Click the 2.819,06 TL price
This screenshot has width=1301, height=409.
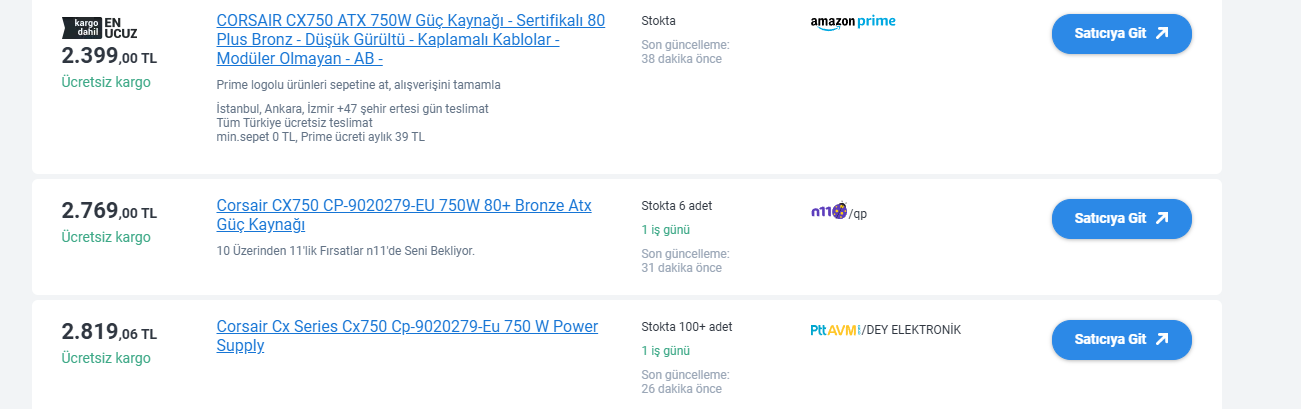point(109,333)
